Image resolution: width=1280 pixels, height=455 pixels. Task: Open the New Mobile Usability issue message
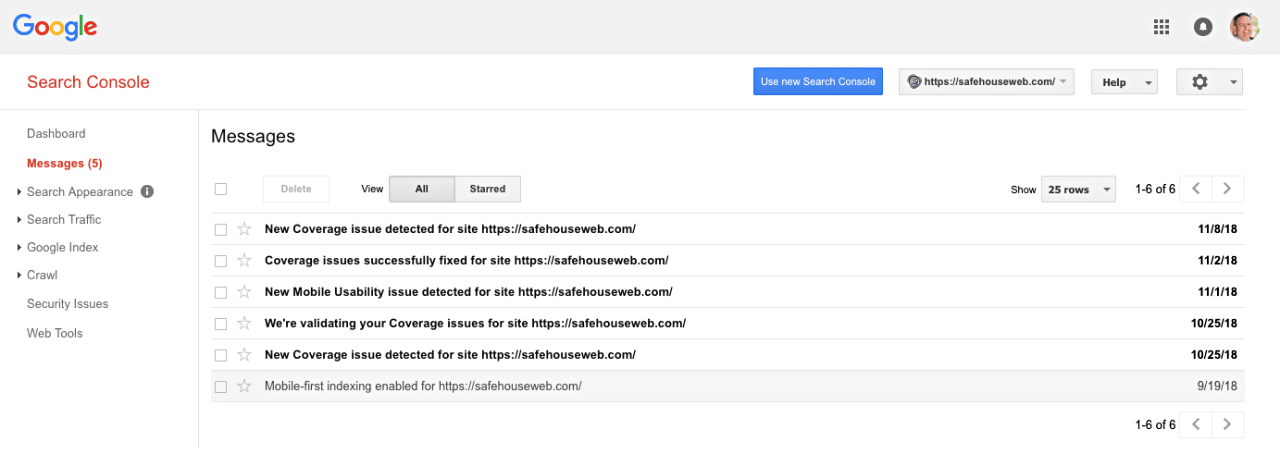click(468, 292)
